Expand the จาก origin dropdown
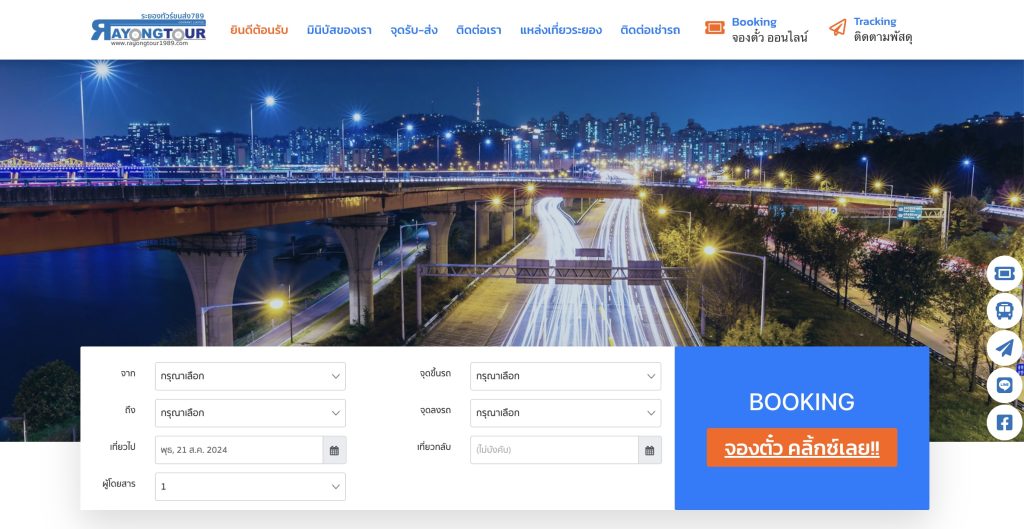Image resolution: width=1024 pixels, height=529 pixels. point(250,376)
